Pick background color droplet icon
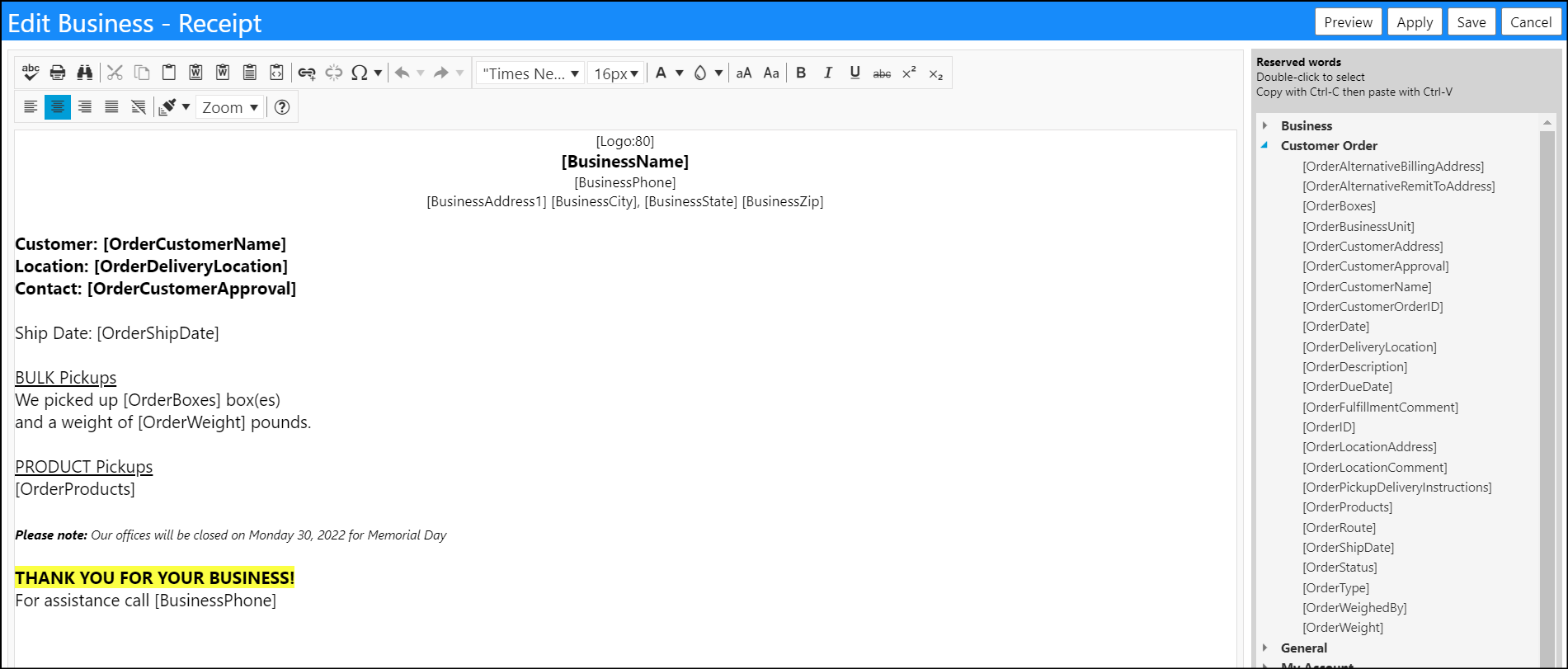The height and width of the screenshot is (669, 1568). point(700,73)
